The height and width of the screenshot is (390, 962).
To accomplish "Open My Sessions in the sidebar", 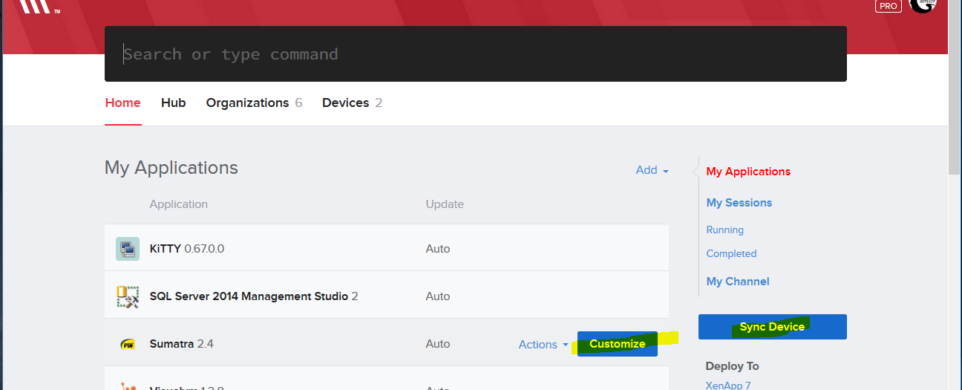I will 739,203.
